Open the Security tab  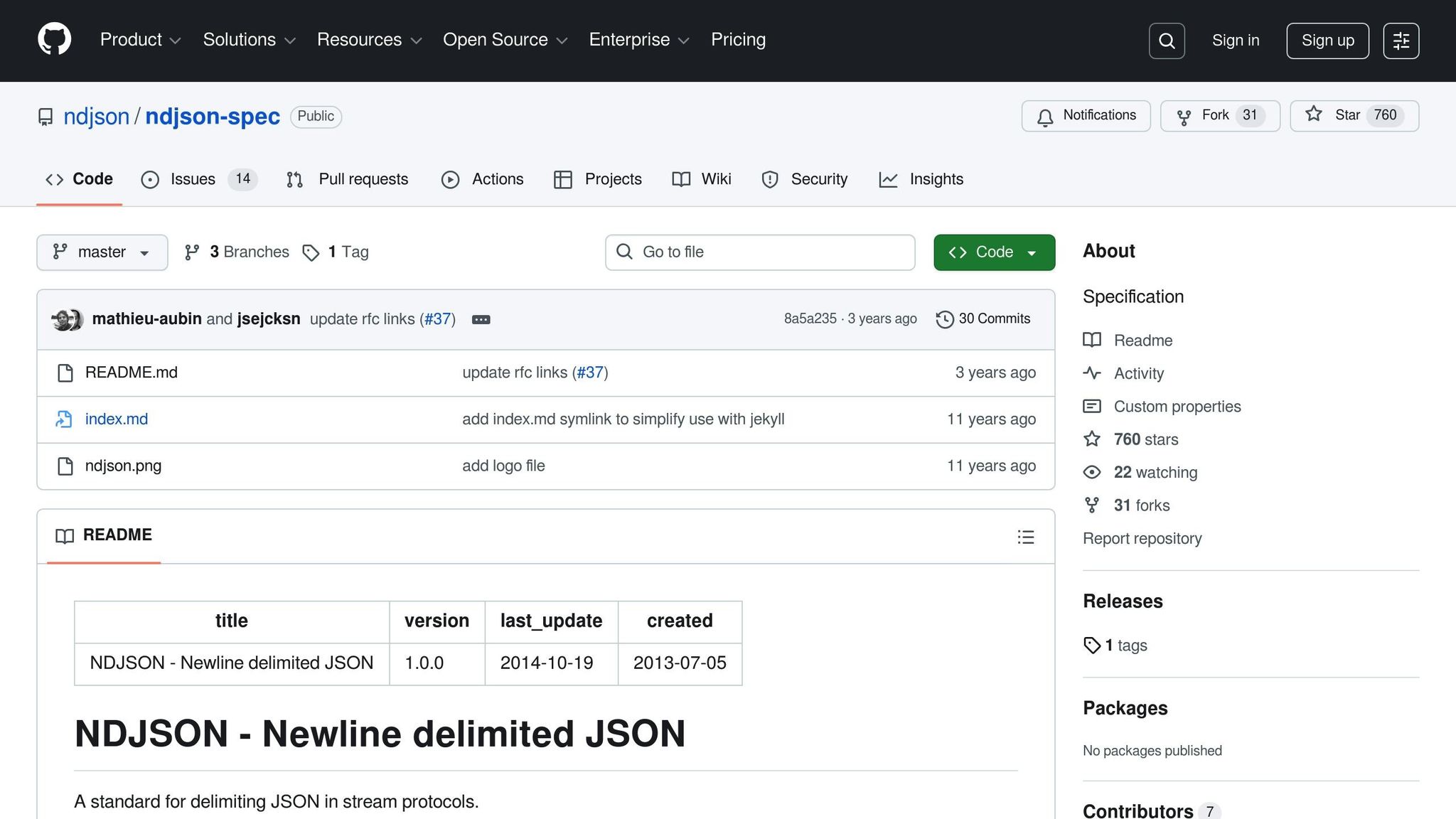point(804,179)
